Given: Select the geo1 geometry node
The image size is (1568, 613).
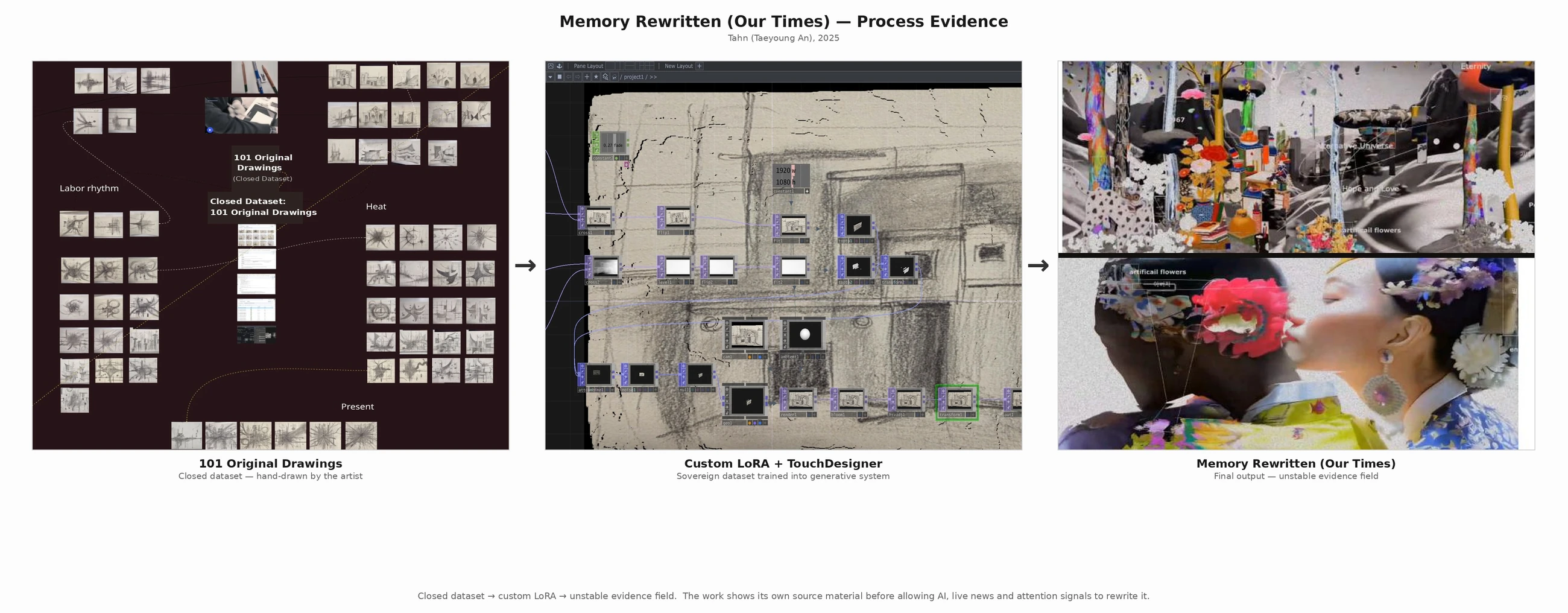Looking at the screenshot, I should [x=745, y=404].
